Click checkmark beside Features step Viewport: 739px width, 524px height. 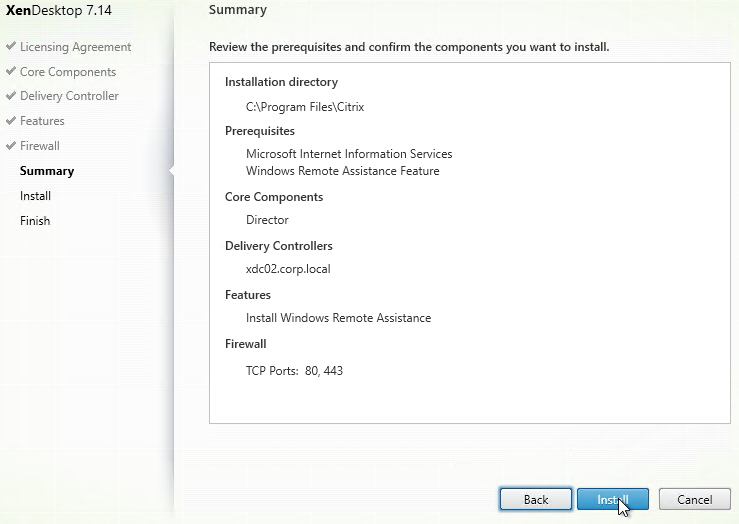[x=11, y=121]
